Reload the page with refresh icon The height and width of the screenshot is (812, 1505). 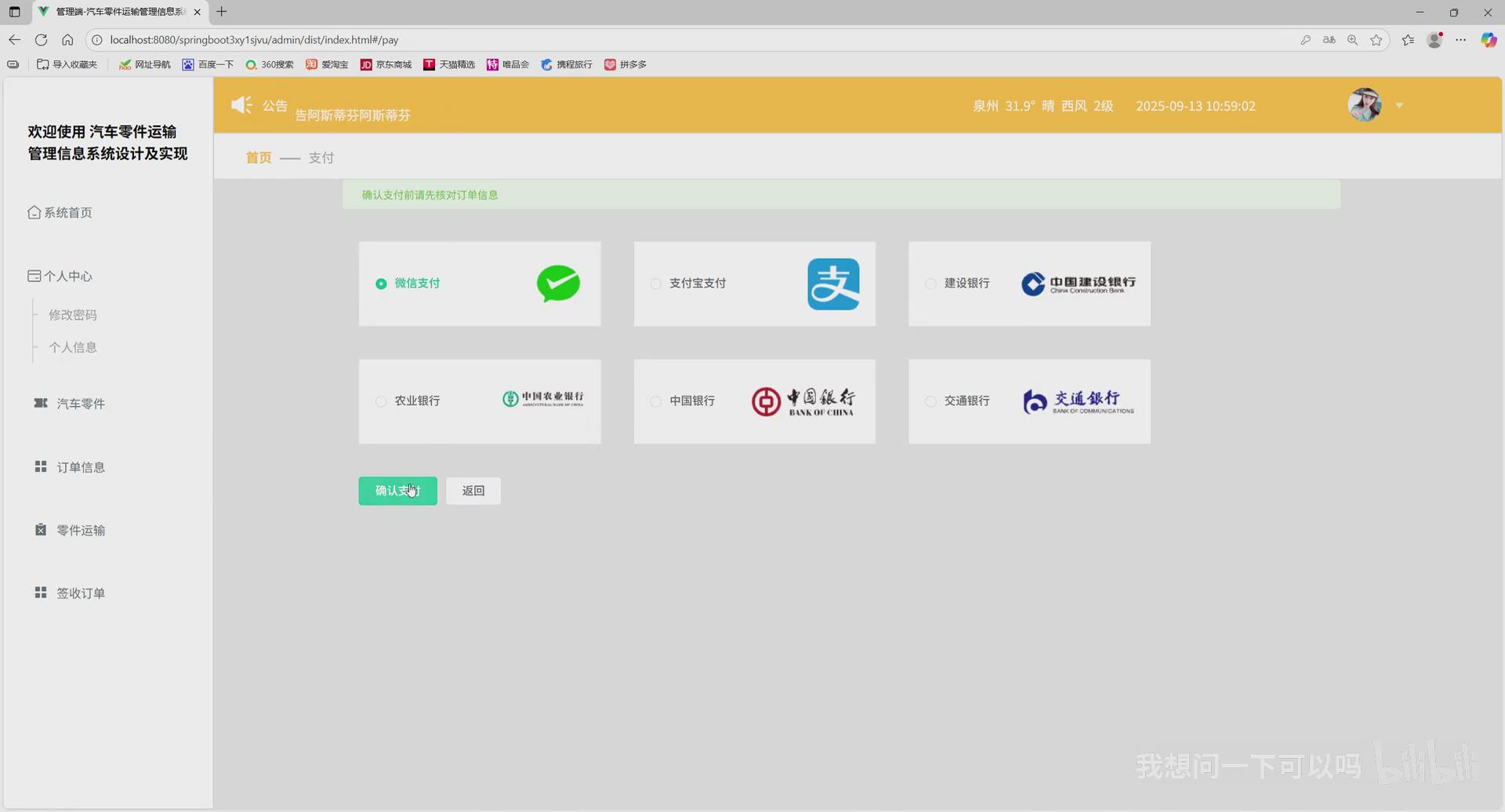42,40
